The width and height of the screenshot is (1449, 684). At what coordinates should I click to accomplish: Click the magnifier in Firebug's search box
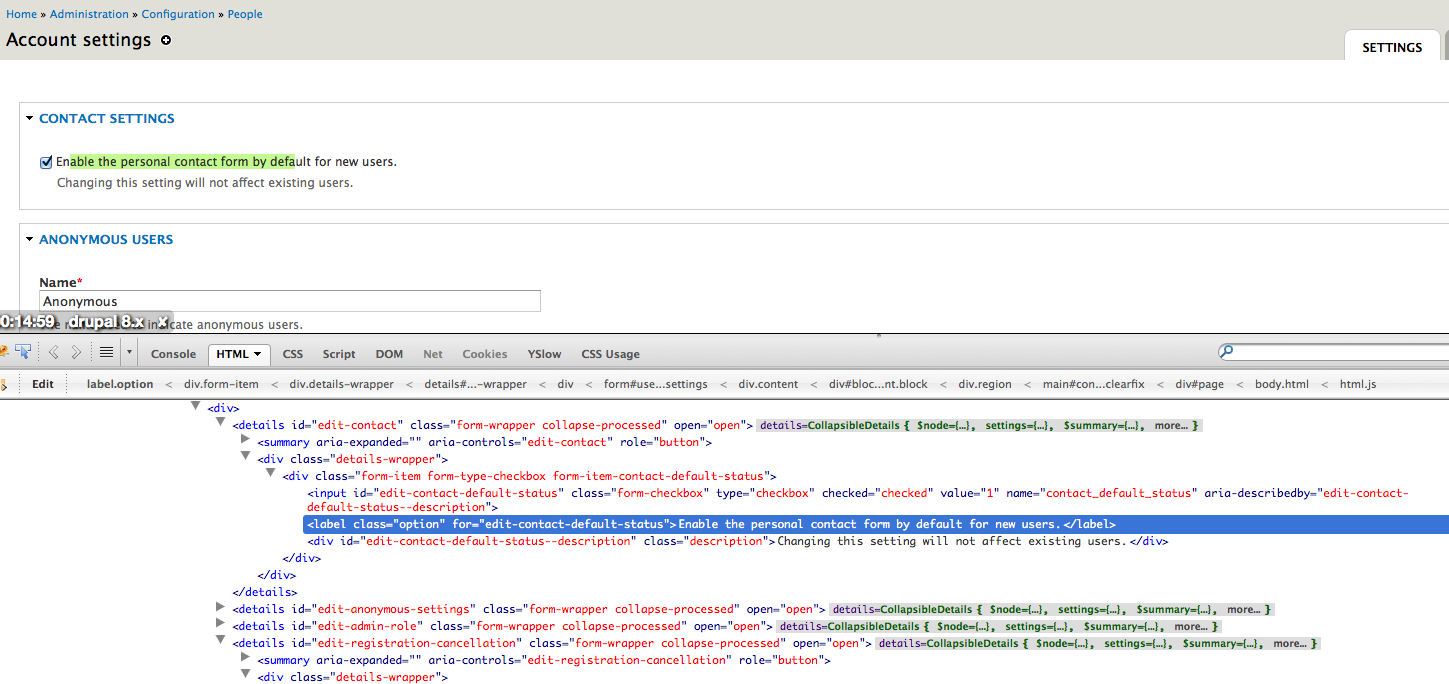(x=1228, y=352)
